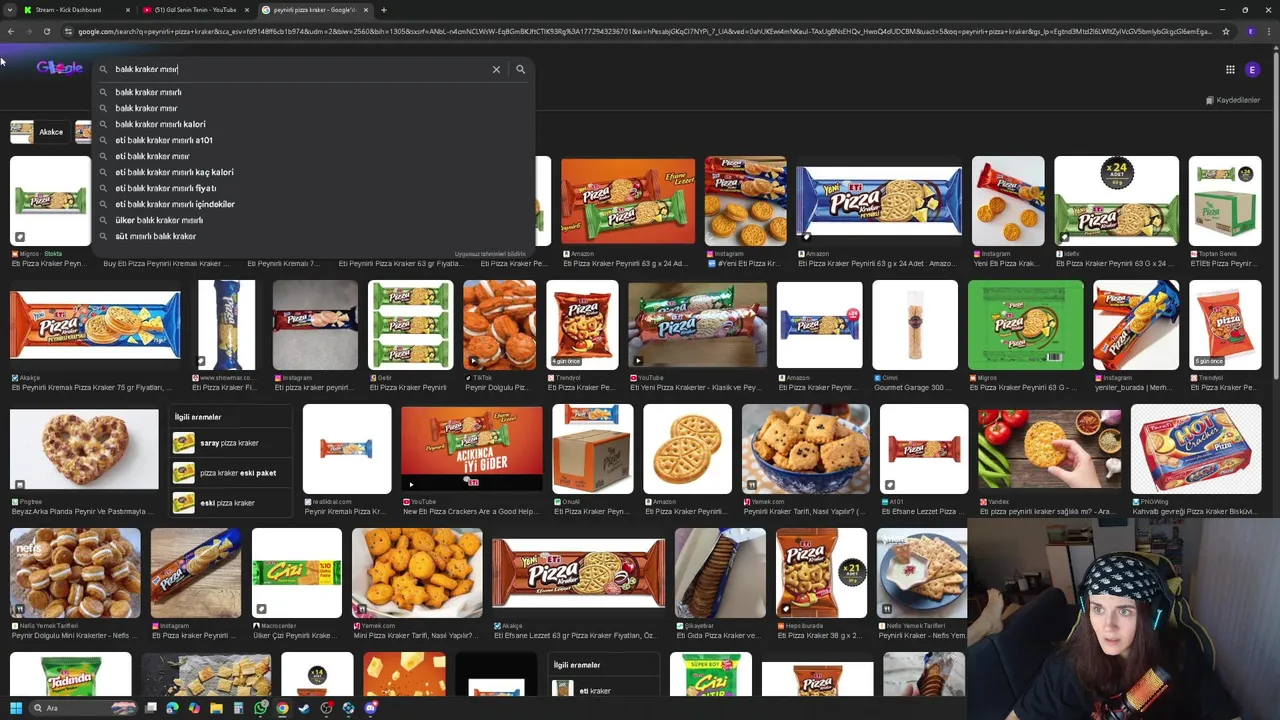Select the peynirli pizza kraker Google tab
The width and height of the screenshot is (1280, 720).
tap(314, 10)
